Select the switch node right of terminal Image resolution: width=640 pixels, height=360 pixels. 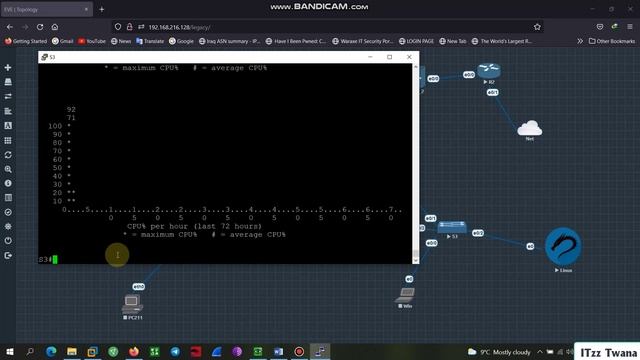[452, 227]
